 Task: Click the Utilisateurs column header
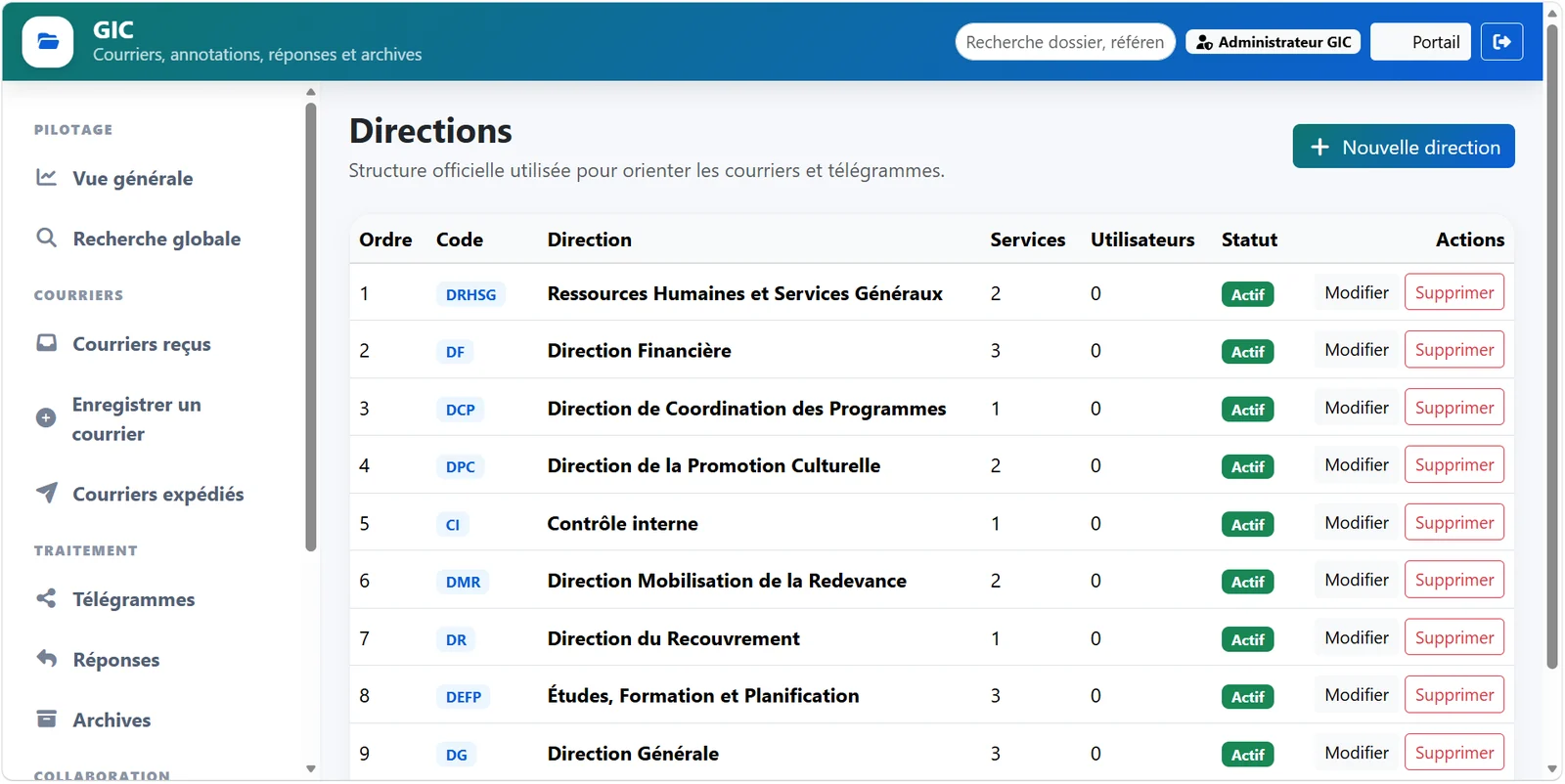[x=1142, y=240]
